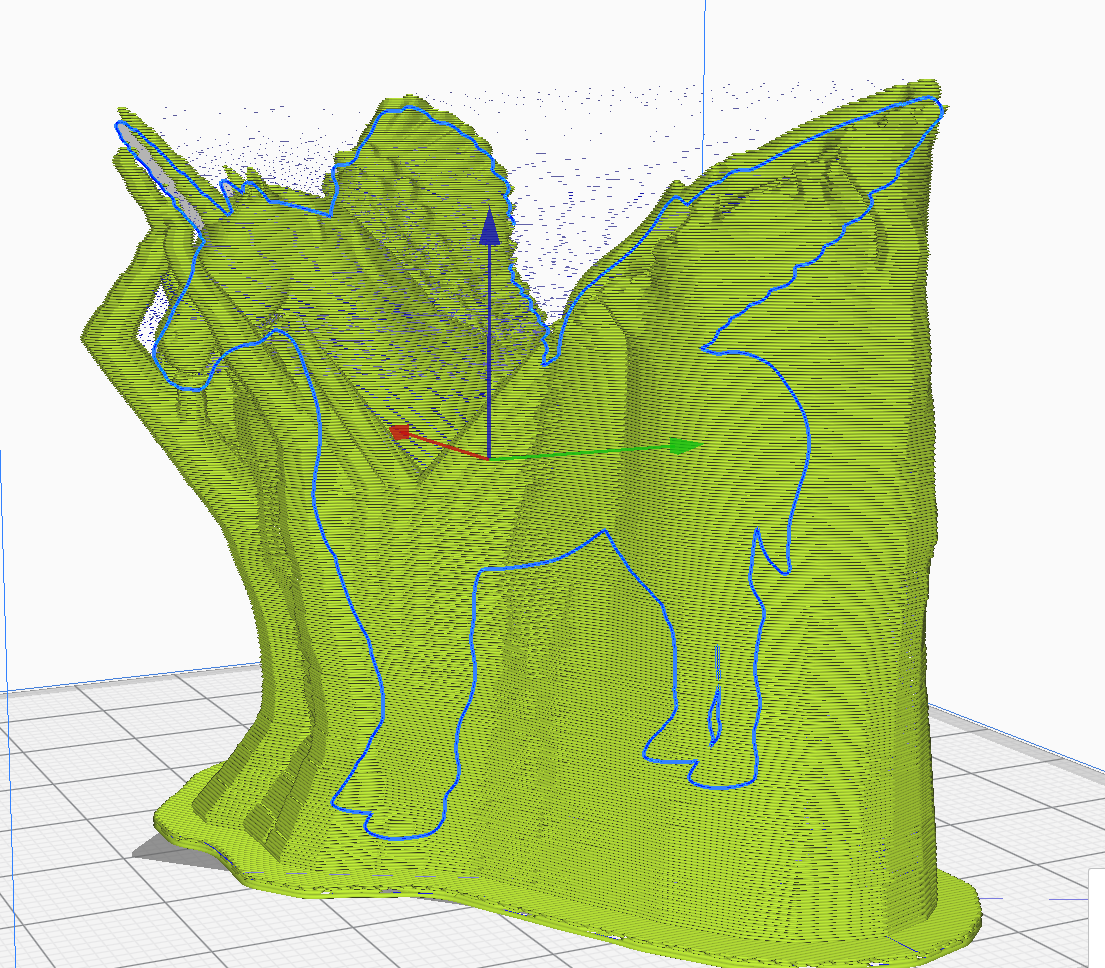This screenshot has height=968, width=1105.
Task: Click the green Y-axis arrow head
Action: 683,445
